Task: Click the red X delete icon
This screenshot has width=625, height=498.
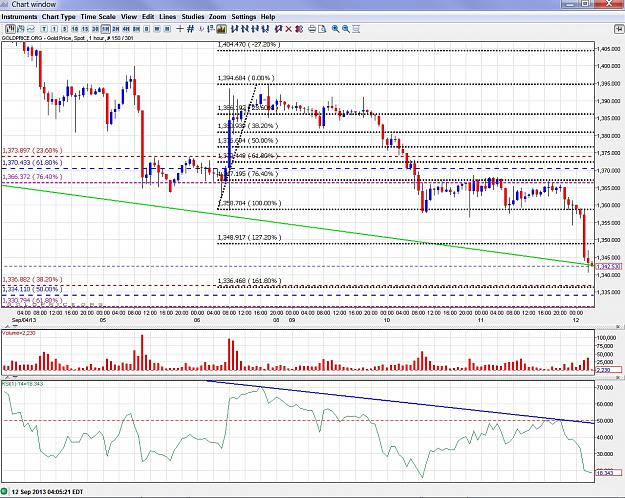Action: tap(289, 29)
